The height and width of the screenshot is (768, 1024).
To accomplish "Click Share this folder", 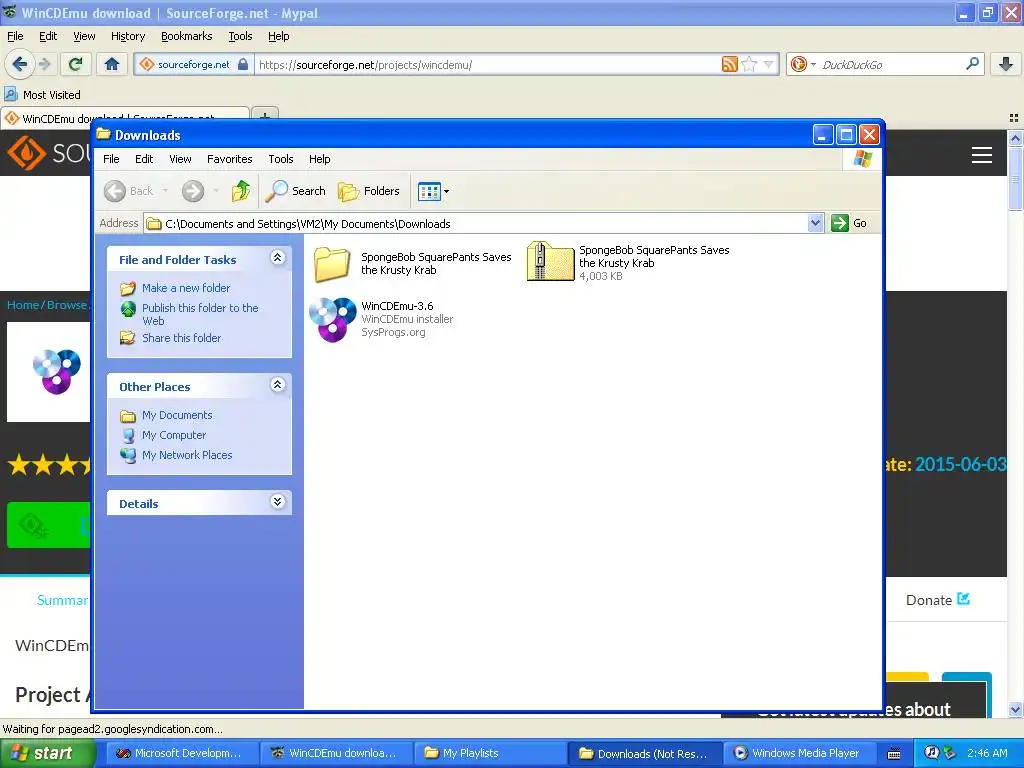I will tap(182, 338).
